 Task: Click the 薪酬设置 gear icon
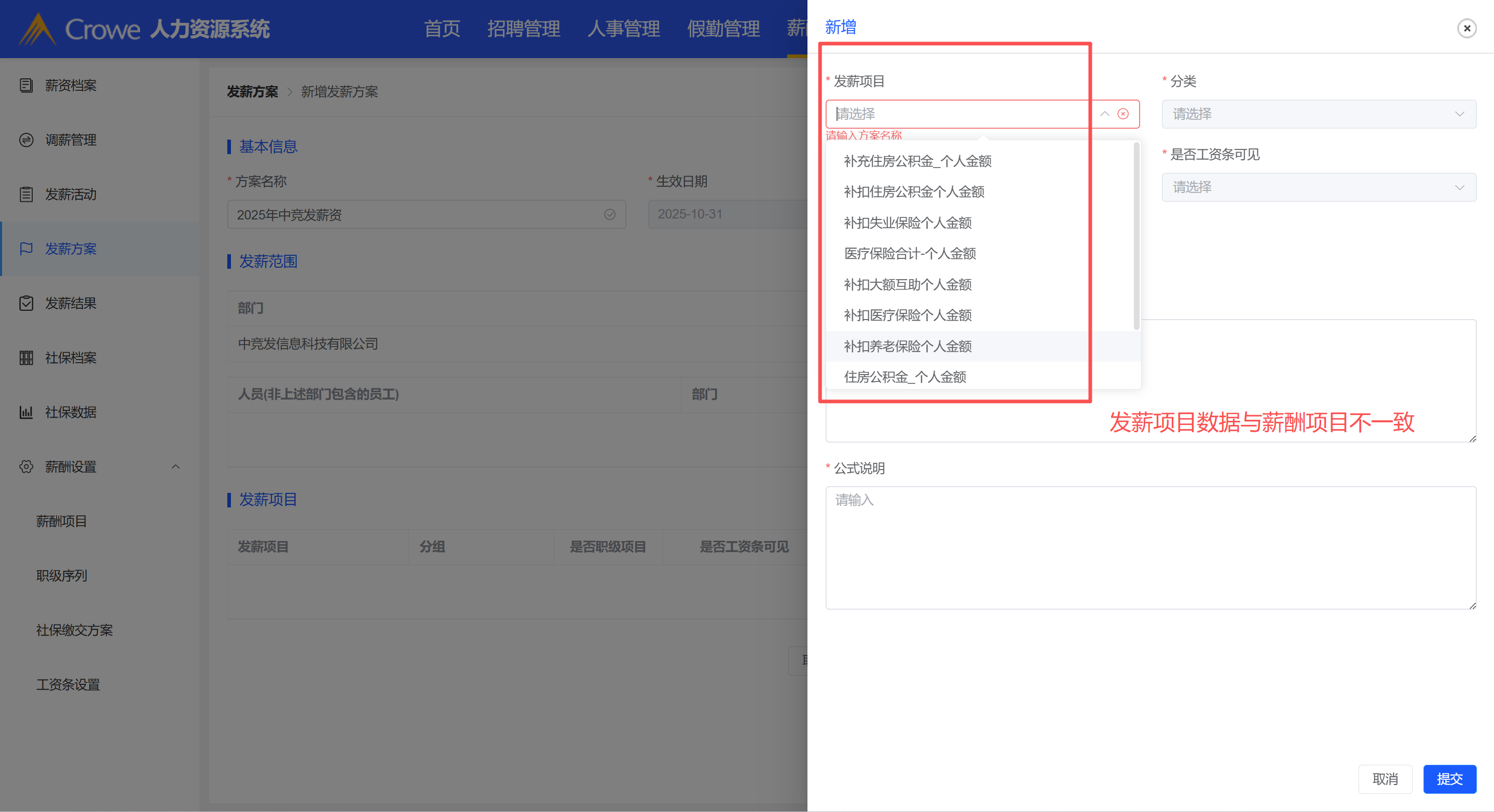[x=26, y=467]
